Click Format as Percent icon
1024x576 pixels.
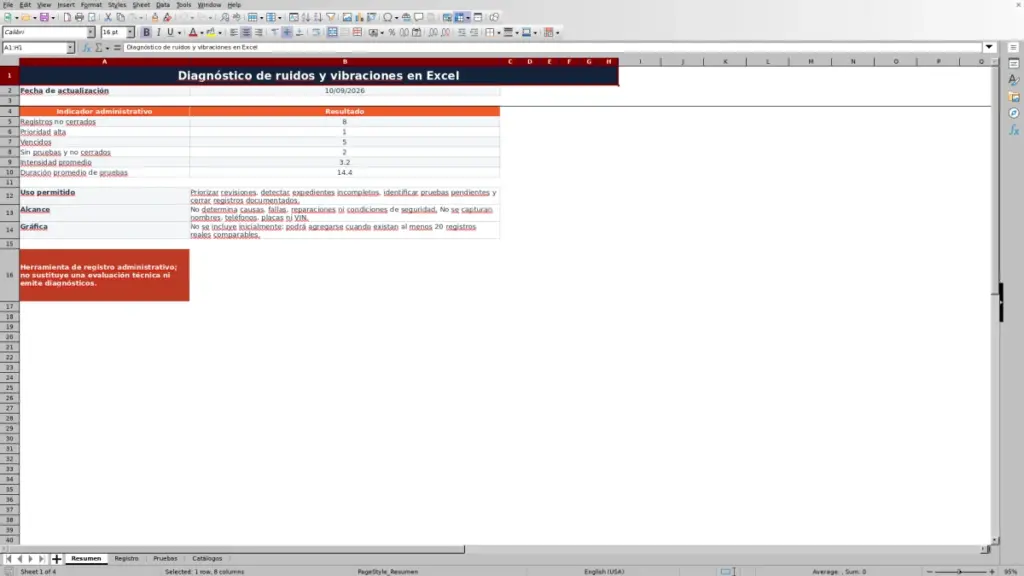pyautogui.click(x=392, y=33)
